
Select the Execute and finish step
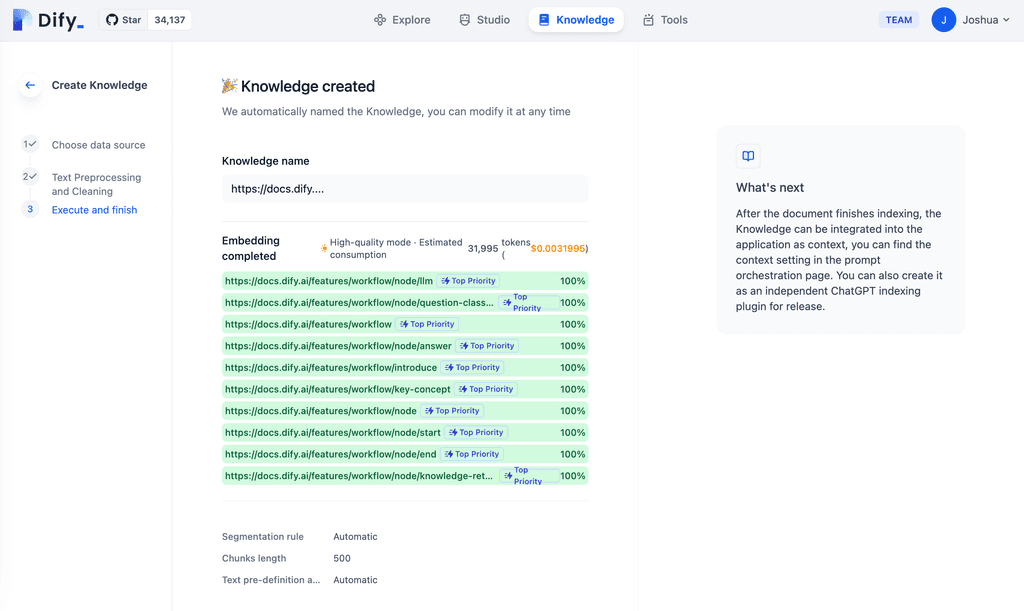click(94, 210)
